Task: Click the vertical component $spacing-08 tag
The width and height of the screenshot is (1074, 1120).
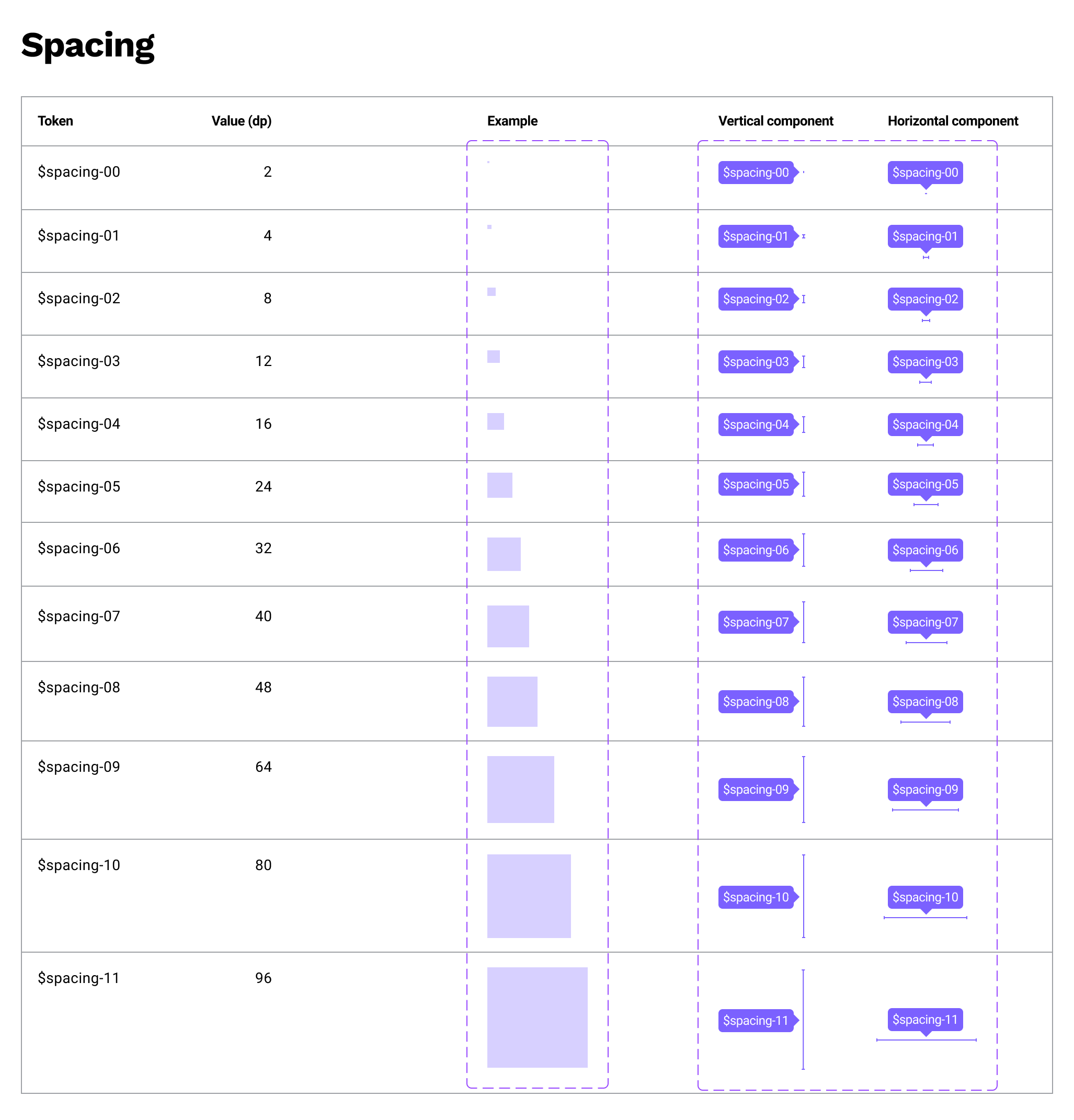Action: [755, 701]
